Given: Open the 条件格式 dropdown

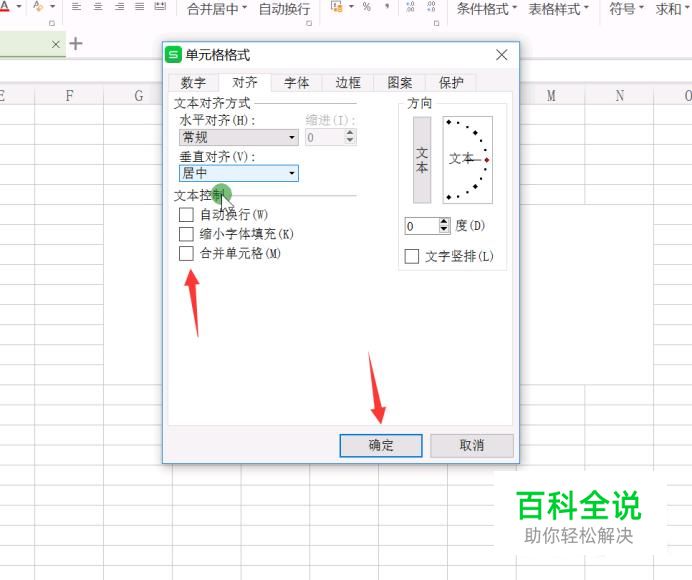Looking at the screenshot, I should point(486,9).
